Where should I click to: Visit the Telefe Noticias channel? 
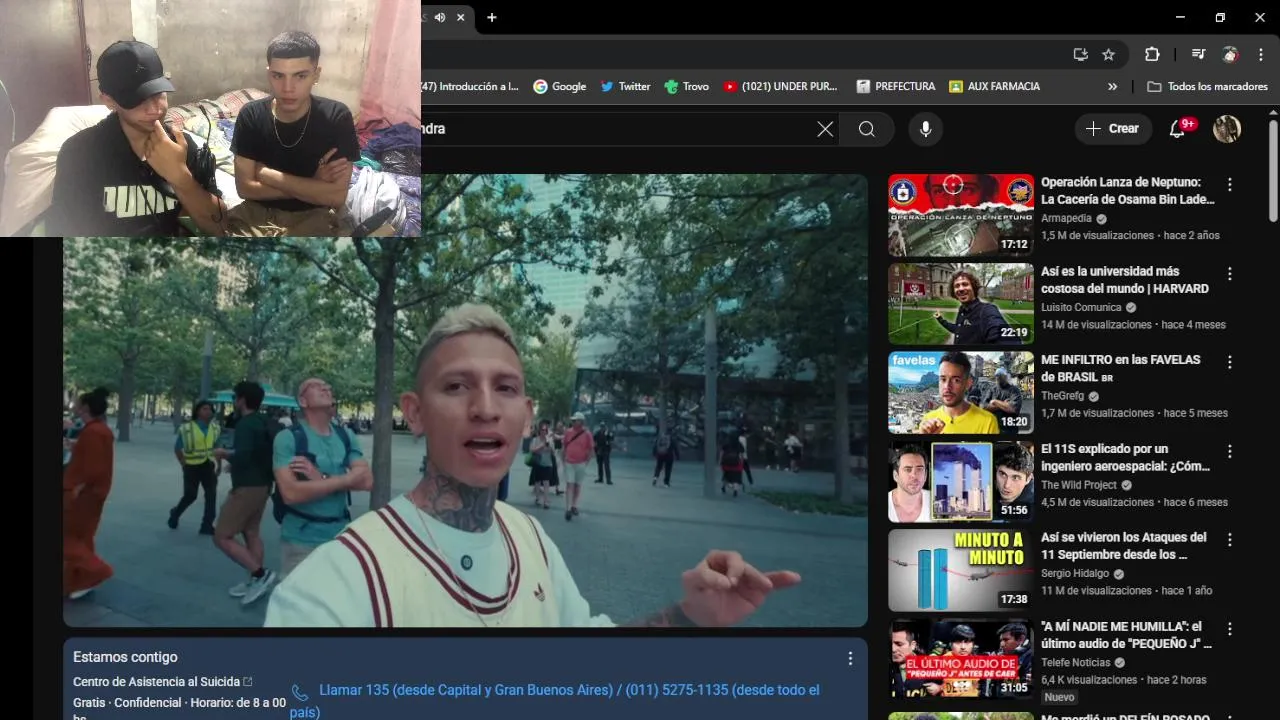(x=1076, y=663)
